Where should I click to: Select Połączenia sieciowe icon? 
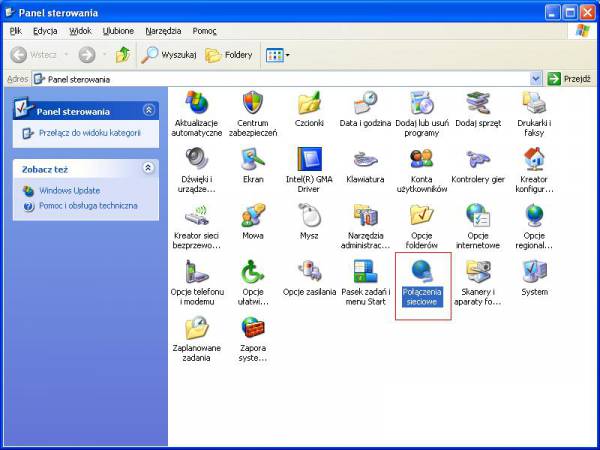(421, 271)
